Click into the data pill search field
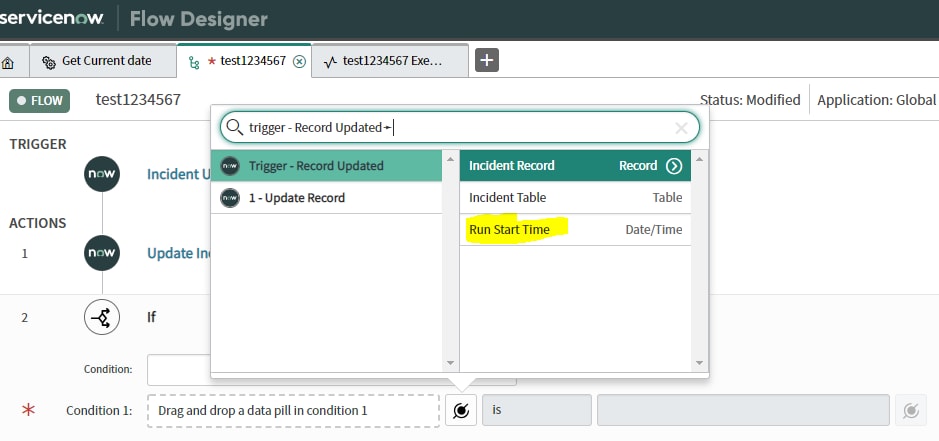This screenshot has height=441, width=939. point(459,127)
